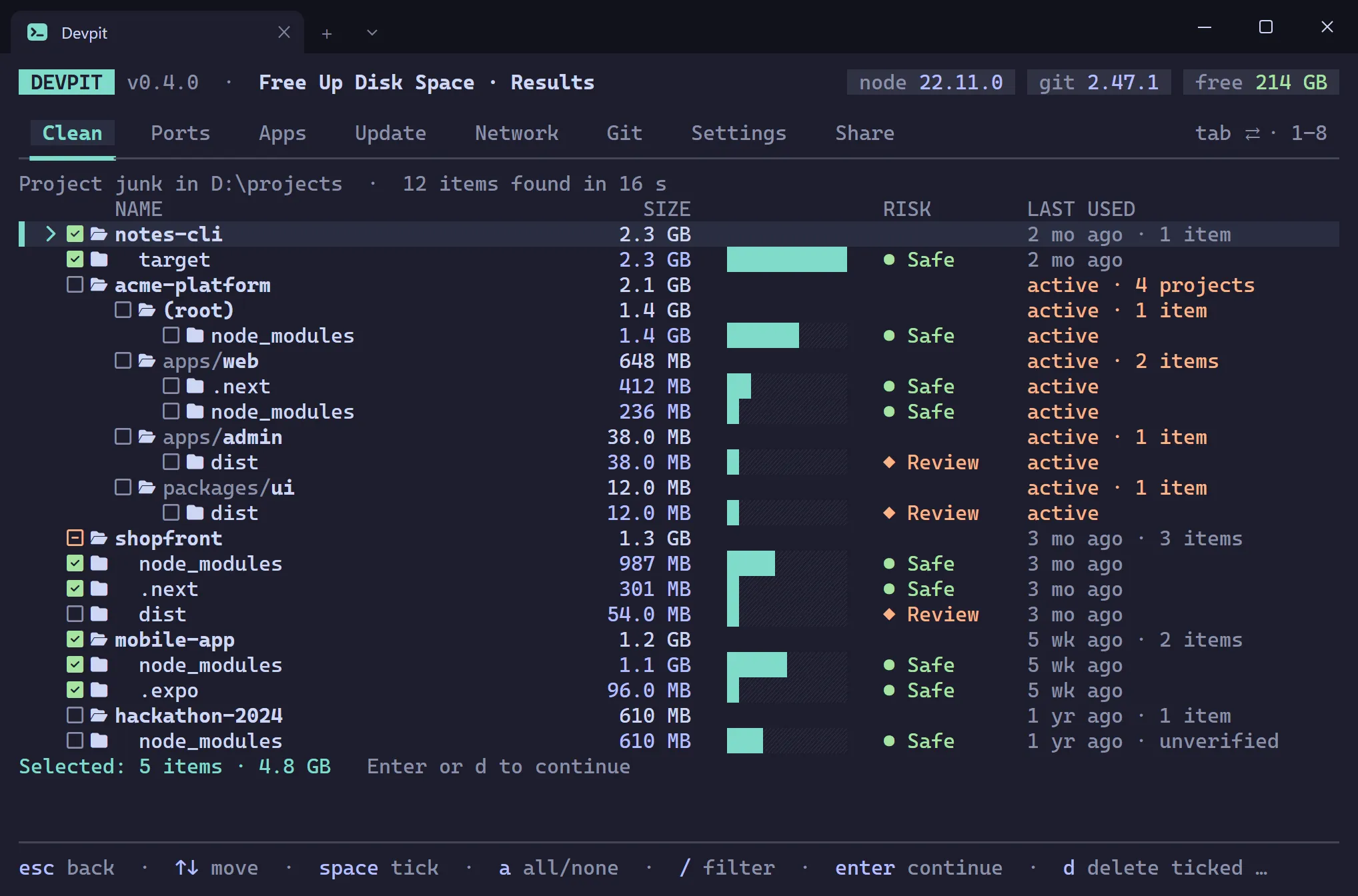The height and width of the screenshot is (896, 1358).
Task: Click Review diamond icon for shopfront dist
Action: (x=889, y=614)
